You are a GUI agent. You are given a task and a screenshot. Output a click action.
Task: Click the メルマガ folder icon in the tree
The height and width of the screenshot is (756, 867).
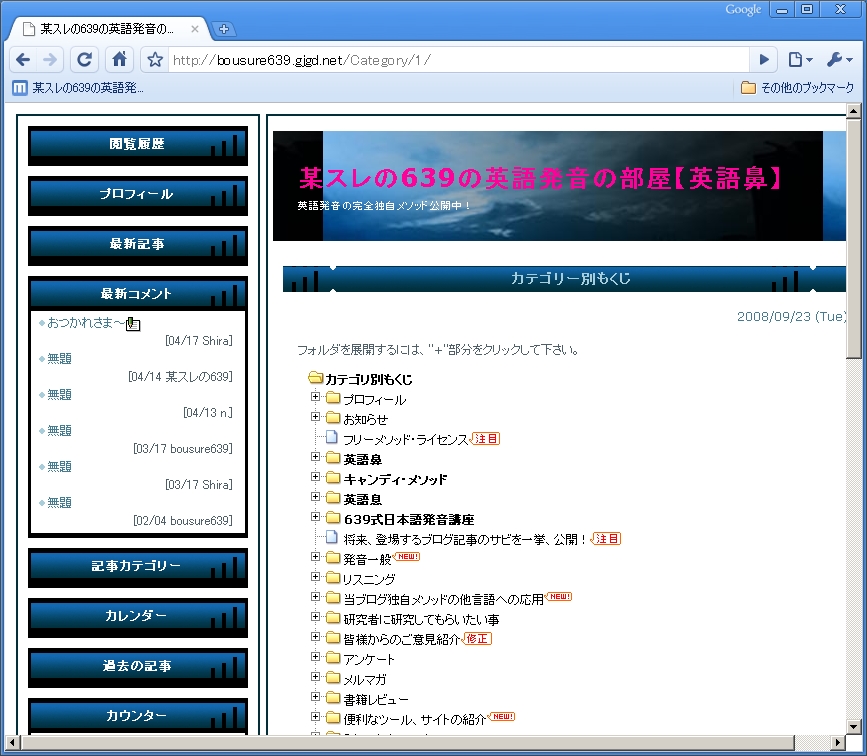(x=333, y=677)
